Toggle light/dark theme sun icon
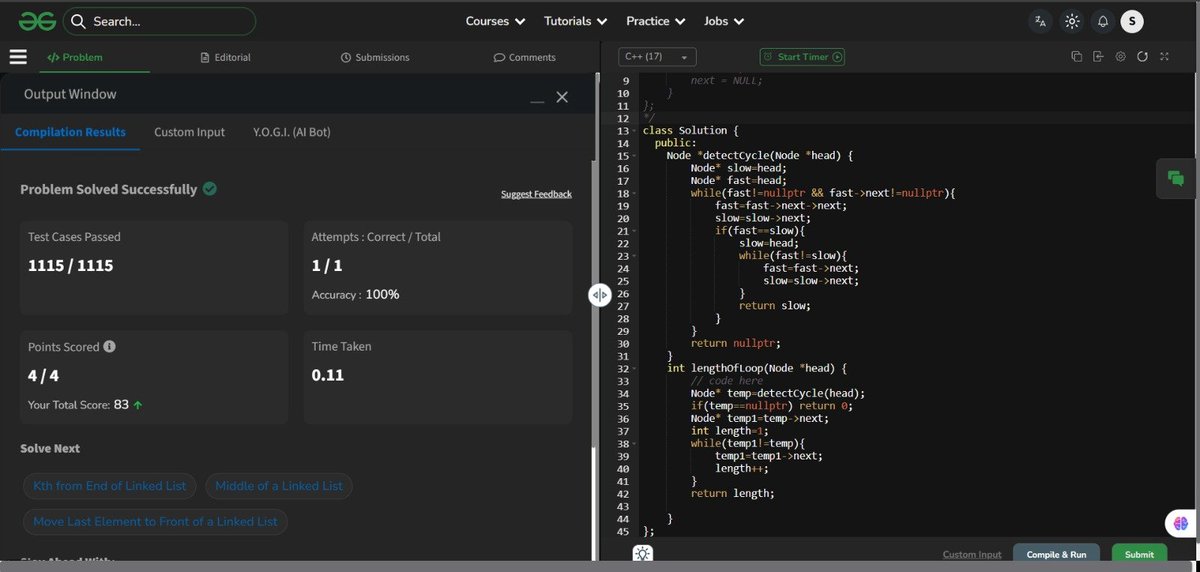 (x=1072, y=21)
